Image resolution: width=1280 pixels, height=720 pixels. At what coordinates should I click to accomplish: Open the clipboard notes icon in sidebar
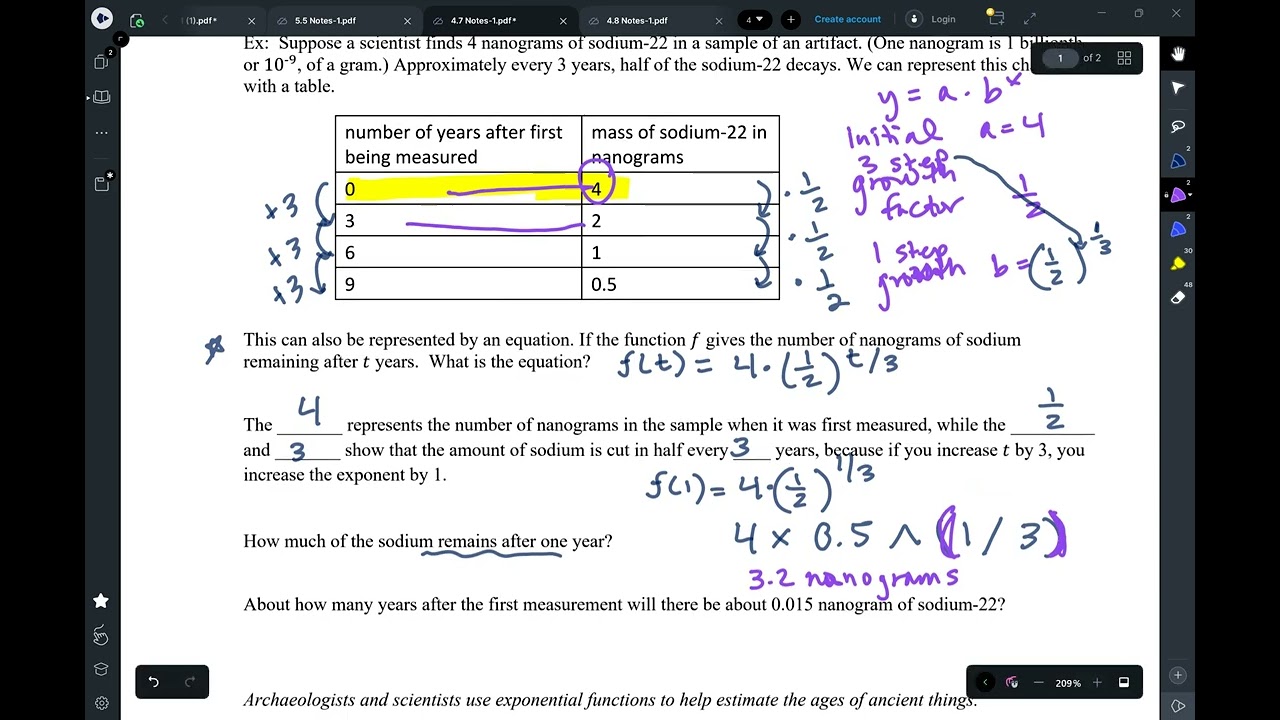click(101, 183)
